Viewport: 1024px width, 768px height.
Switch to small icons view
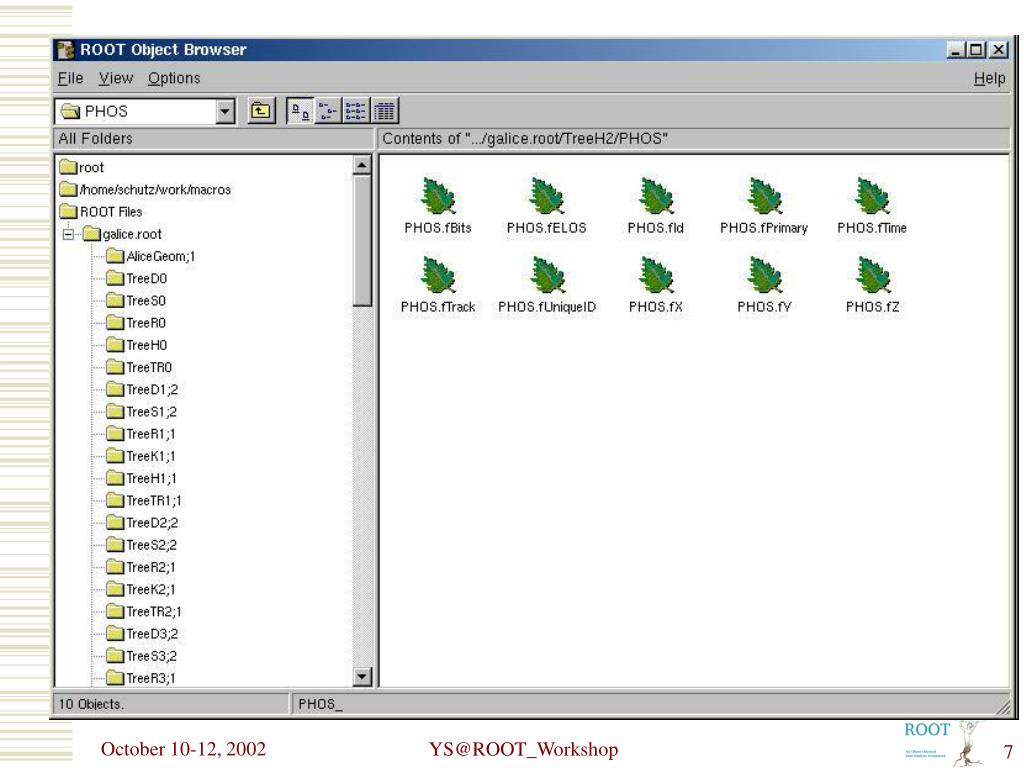(x=328, y=111)
